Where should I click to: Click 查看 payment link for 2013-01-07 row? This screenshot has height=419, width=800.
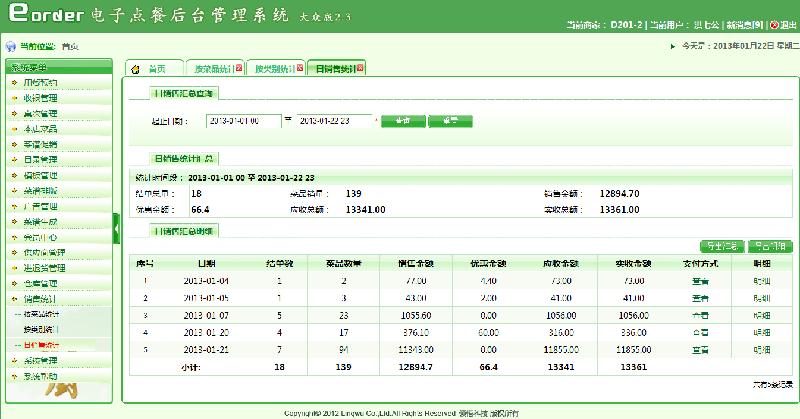[x=700, y=315]
